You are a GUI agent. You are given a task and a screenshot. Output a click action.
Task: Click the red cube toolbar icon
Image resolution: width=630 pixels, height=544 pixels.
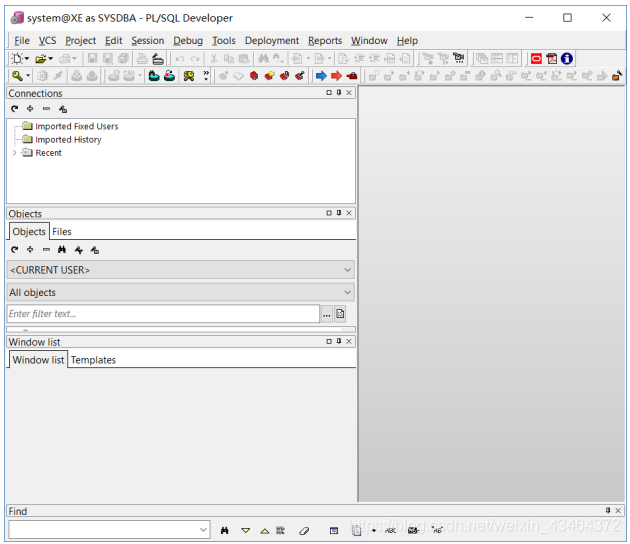coord(254,76)
